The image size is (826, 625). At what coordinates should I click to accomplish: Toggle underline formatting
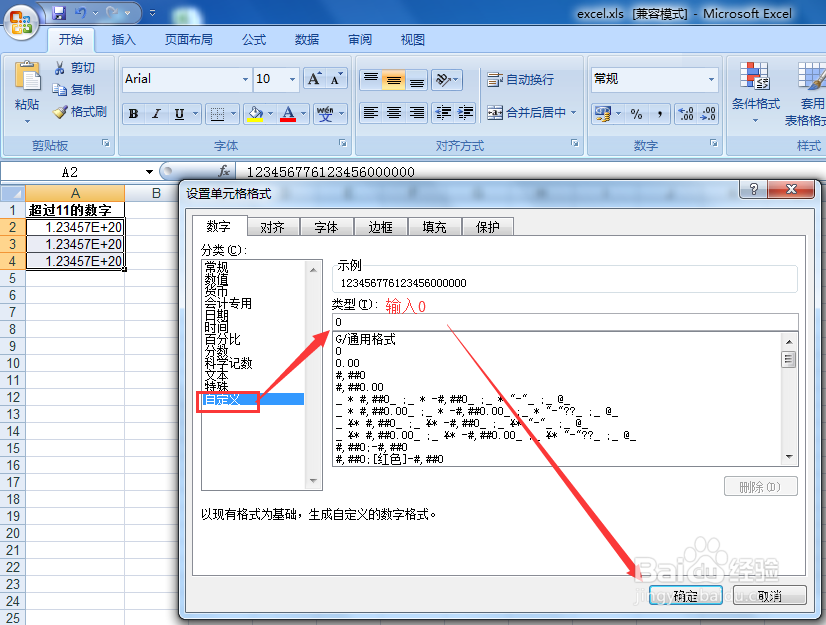pos(179,113)
